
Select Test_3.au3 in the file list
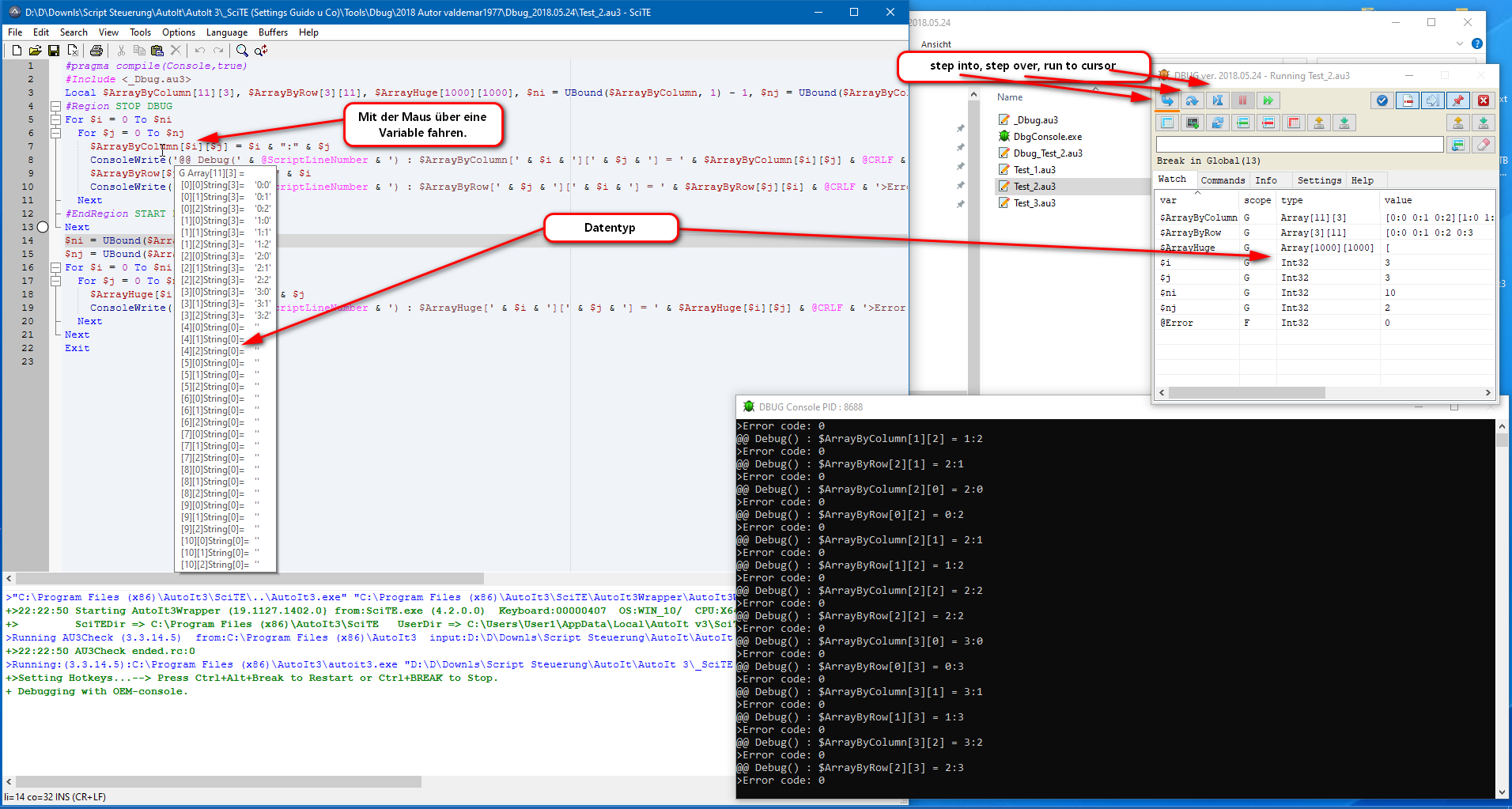click(x=1034, y=203)
